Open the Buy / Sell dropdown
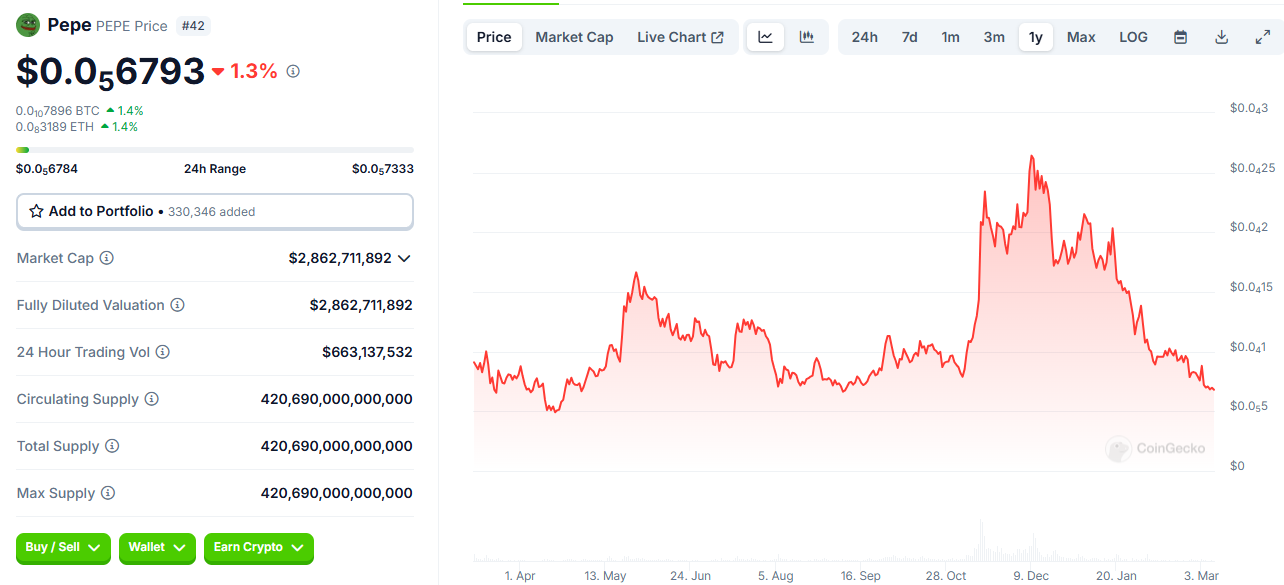 coord(63,547)
